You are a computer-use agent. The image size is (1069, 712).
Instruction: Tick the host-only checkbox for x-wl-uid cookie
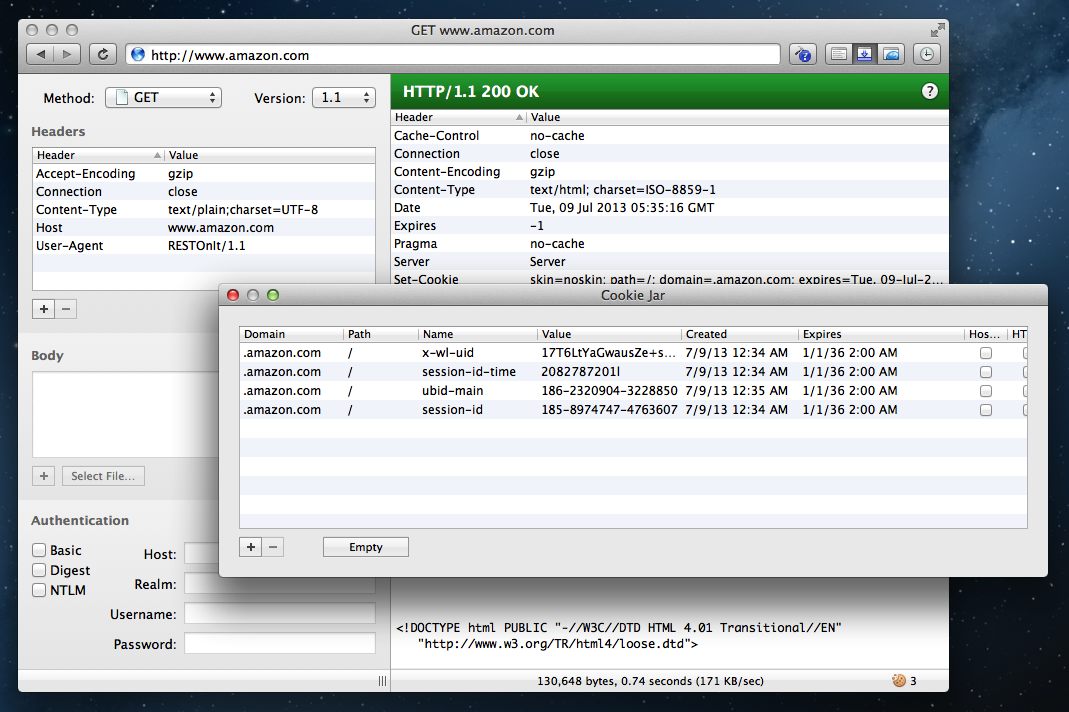986,353
